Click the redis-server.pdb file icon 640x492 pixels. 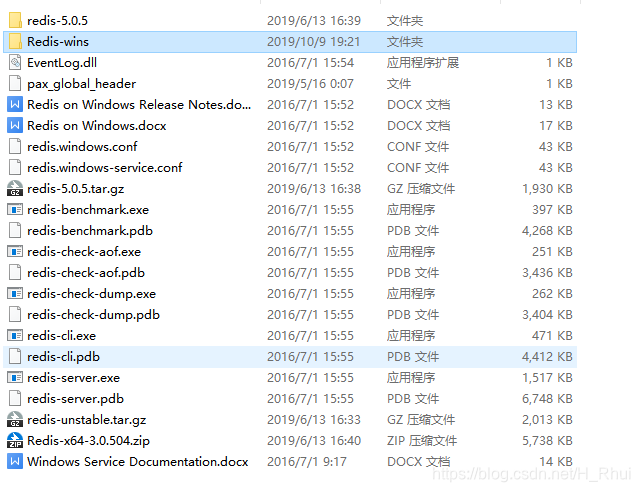click(x=15, y=398)
